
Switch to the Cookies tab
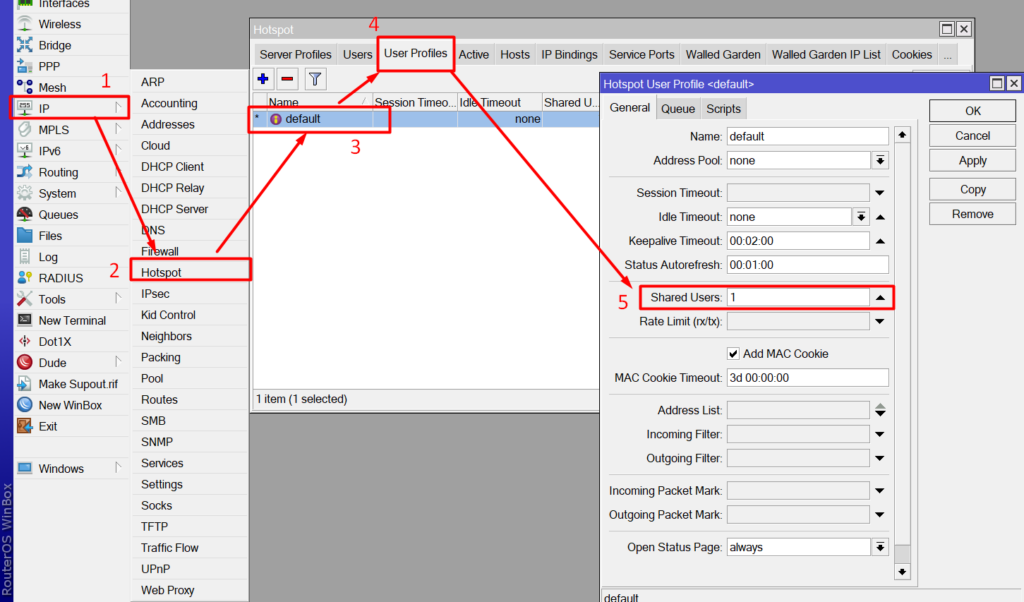click(912, 55)
